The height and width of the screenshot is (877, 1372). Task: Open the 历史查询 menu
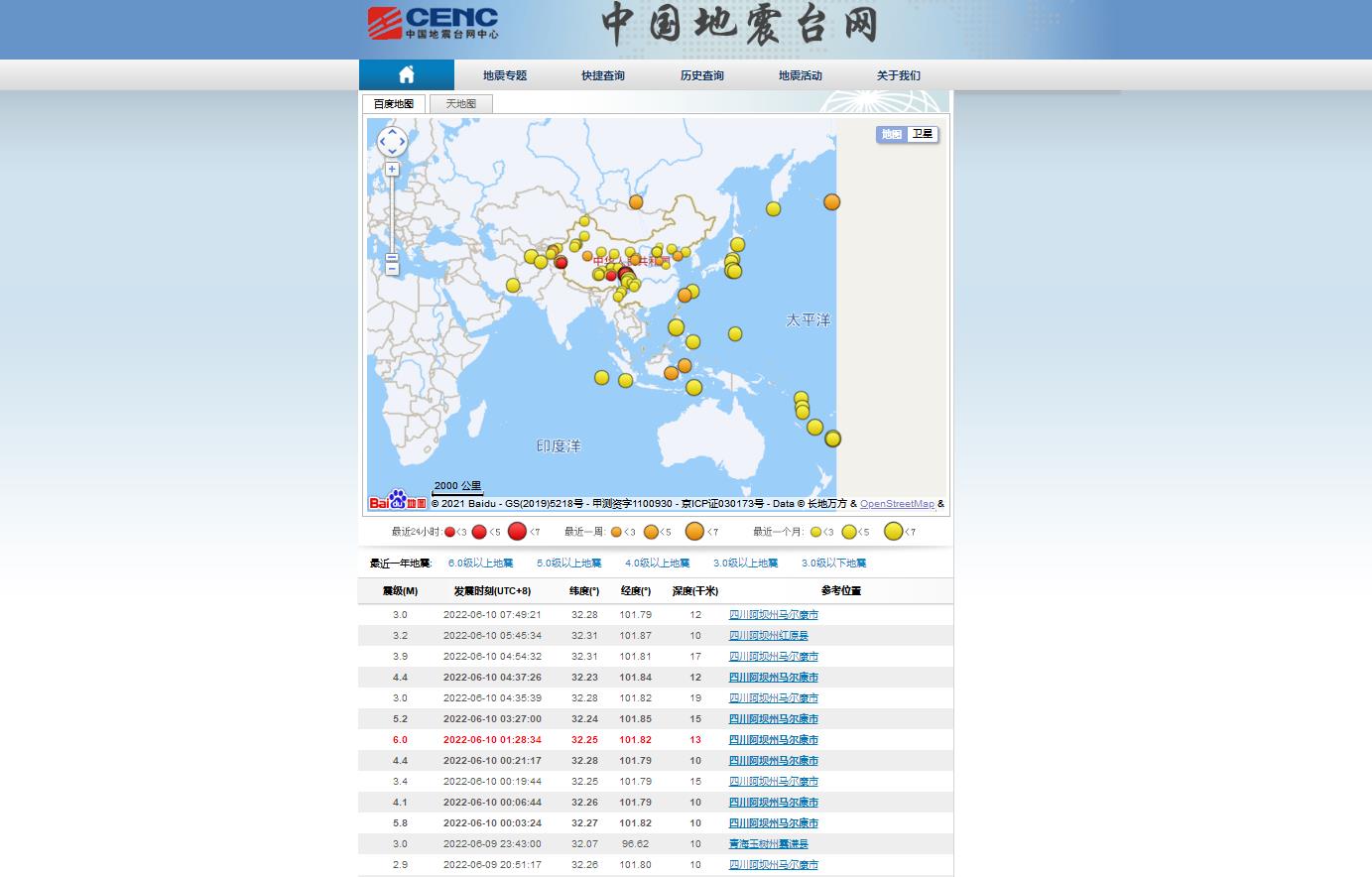point(700,74)
